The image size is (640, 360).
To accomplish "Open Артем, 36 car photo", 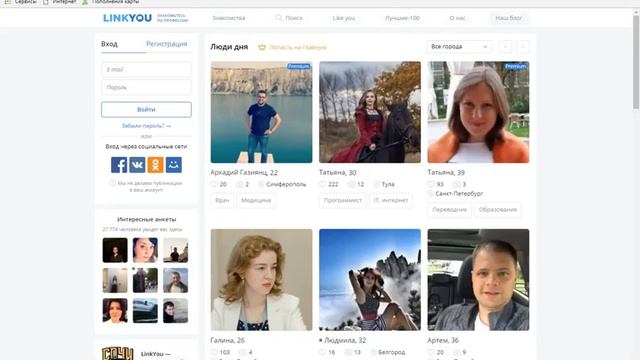I will 478,280.
